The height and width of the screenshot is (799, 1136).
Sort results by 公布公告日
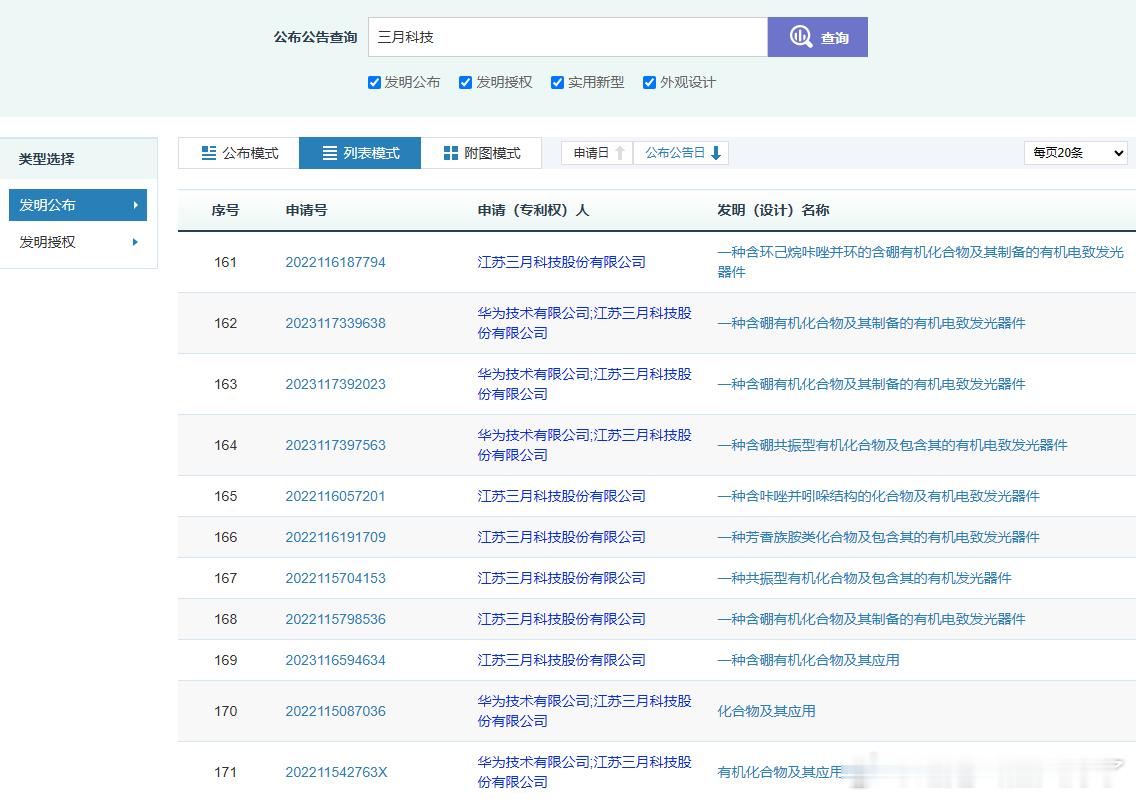[681, 153]
